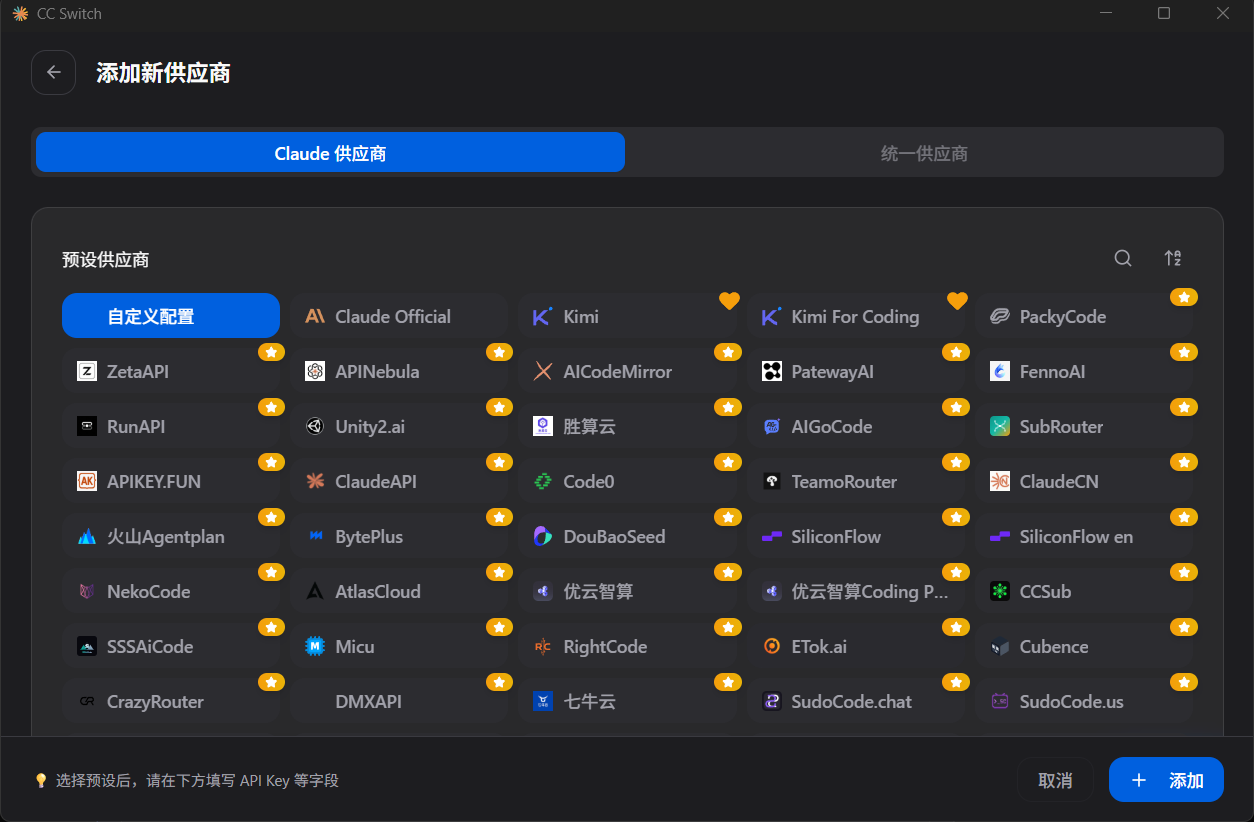Viewport: 1254px width, 822px height.
Task: Click the PackyCode logo icon
Action: pyautogui.click(x=999, y=316)
